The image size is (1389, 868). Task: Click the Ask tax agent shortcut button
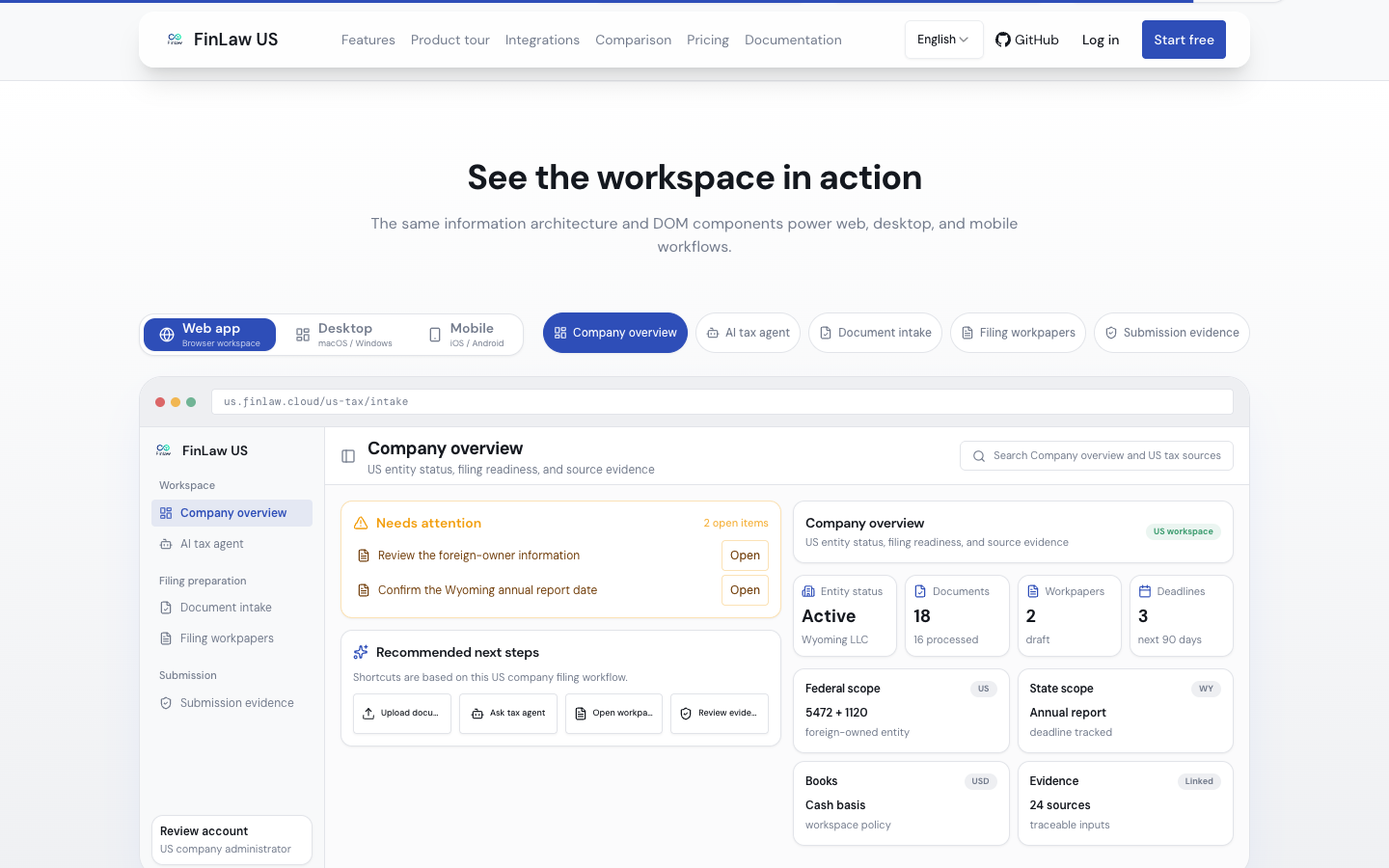tap(508, 714)
